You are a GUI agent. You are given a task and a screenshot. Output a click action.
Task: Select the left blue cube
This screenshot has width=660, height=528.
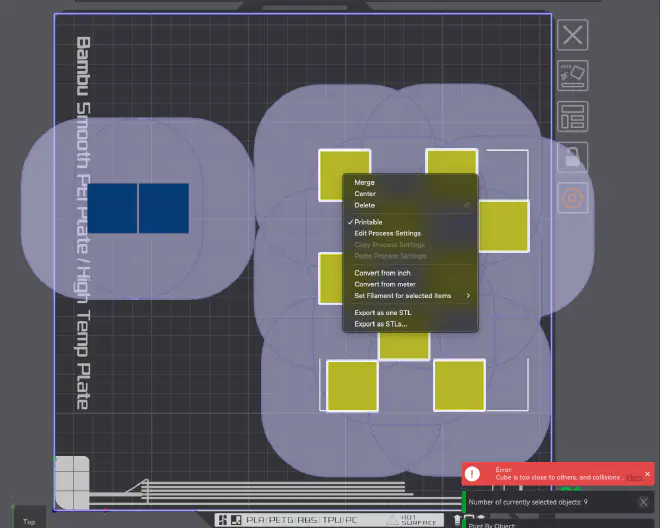[112, 208]
